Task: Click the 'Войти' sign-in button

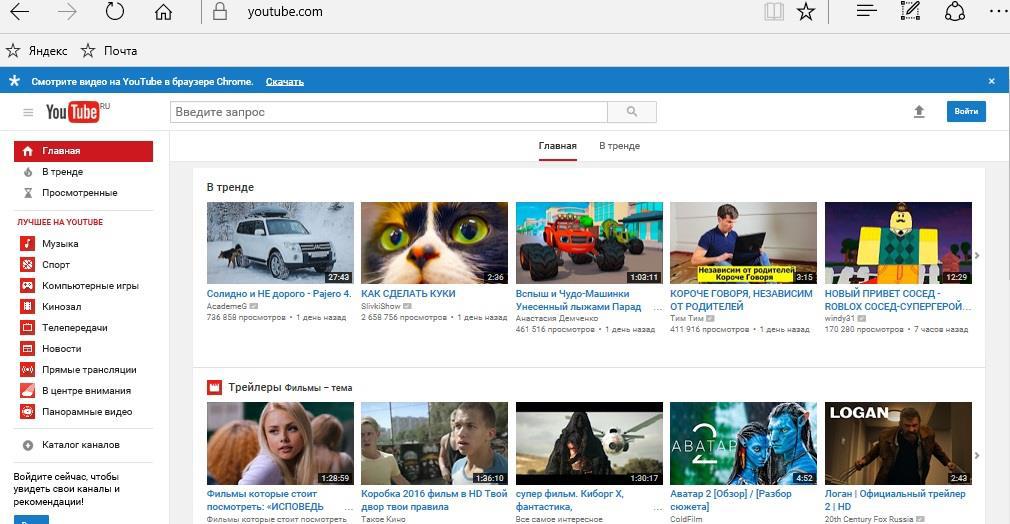Action: tap(965, 111)
